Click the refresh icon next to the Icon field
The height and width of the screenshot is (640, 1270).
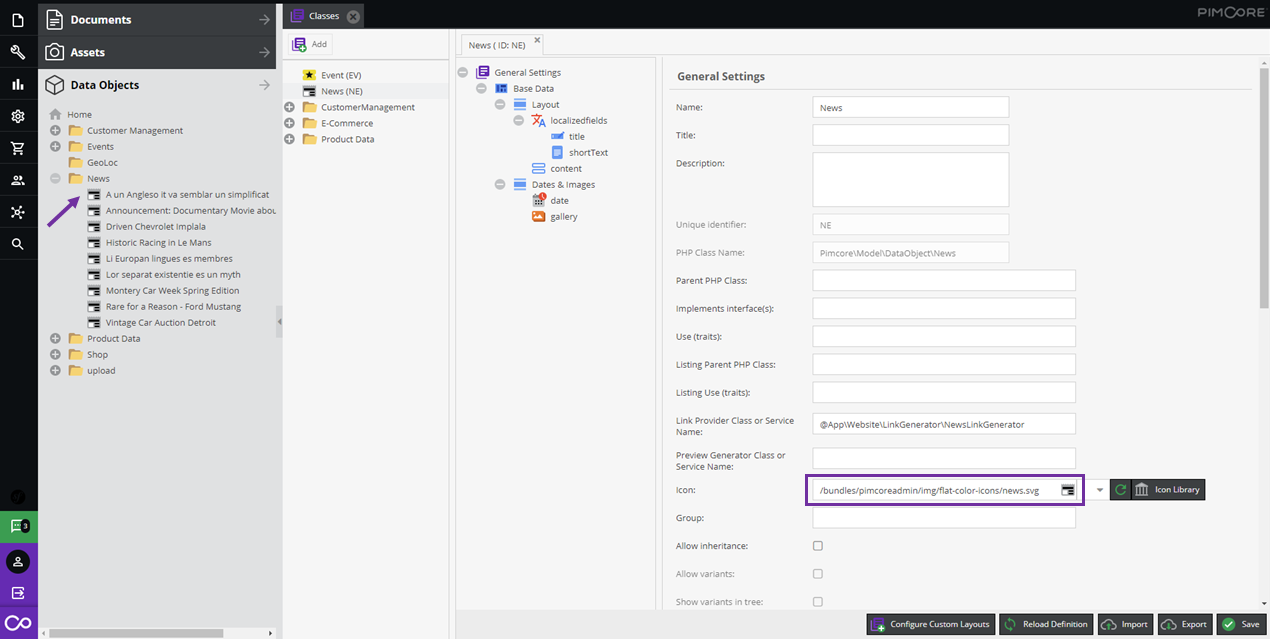coord(1120,490)
